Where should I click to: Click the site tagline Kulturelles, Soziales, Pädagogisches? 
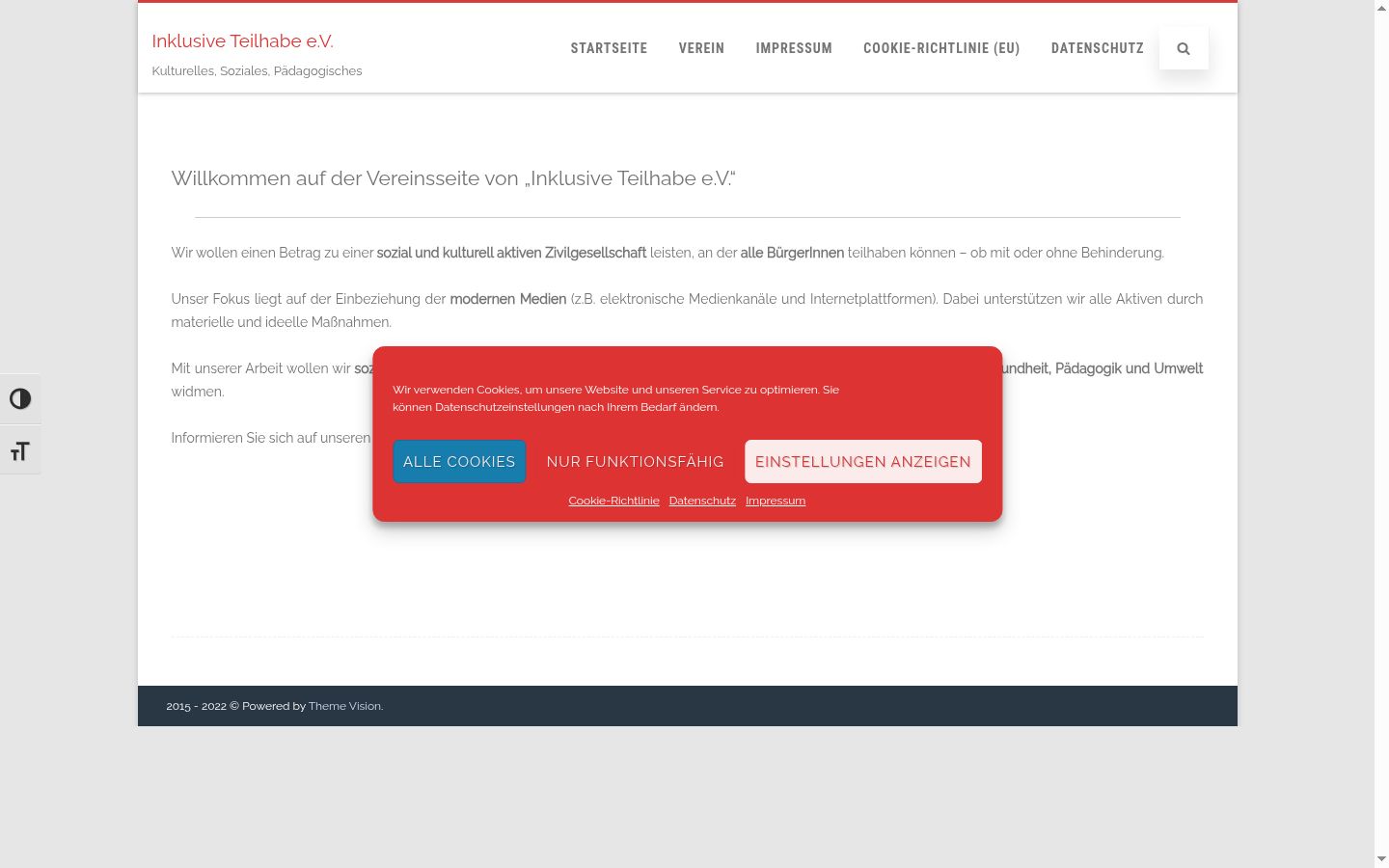coord(257,71)
